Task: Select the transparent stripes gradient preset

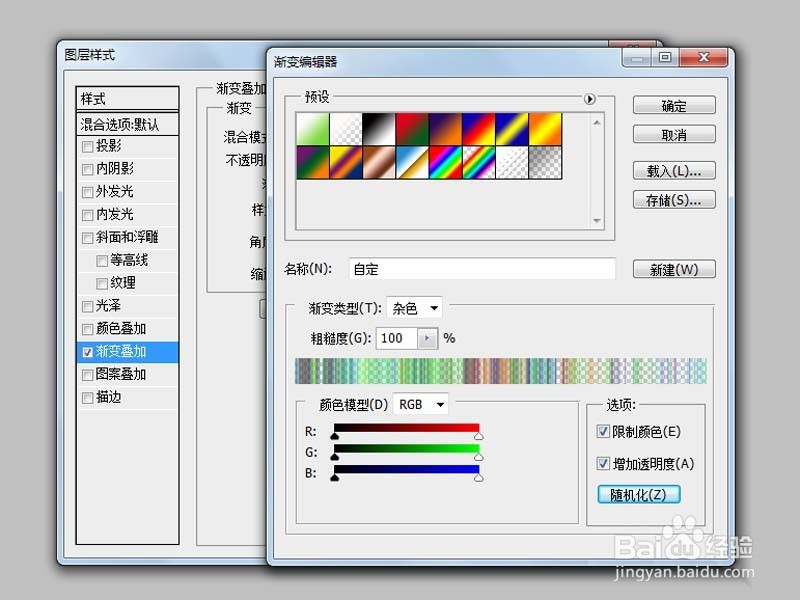Action: (x=512, y=161)
